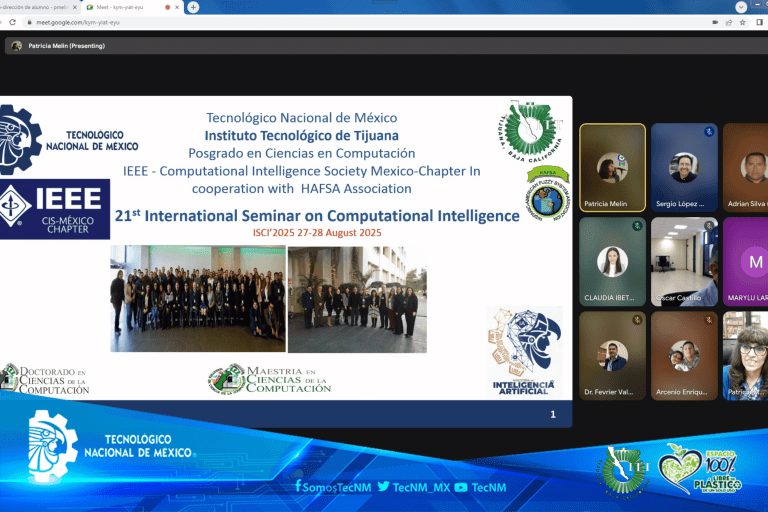The image size is (768, 512).
Task: Click Tecnológico Nacional de México gear logo on slide
Action: (x=21, y=140)
